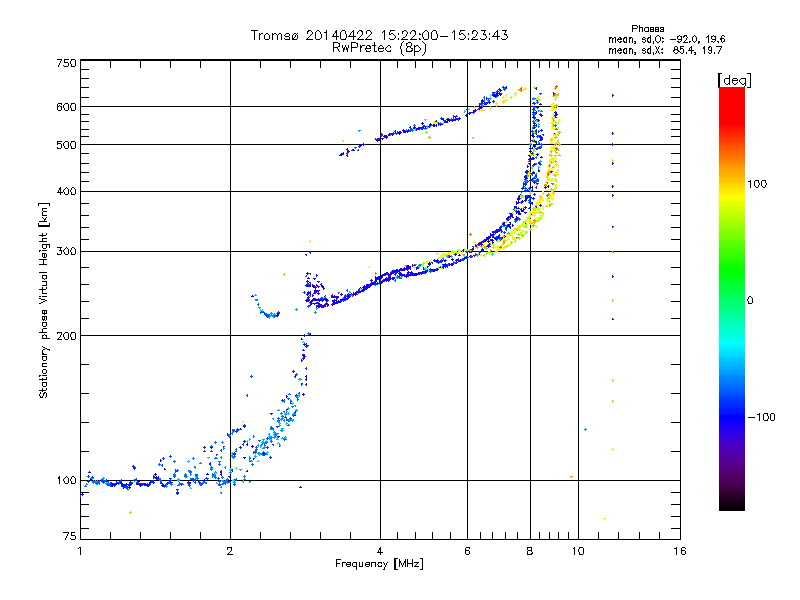
Task: Click the 'Phases' heading above the plot
Action: tap(647, 29)
